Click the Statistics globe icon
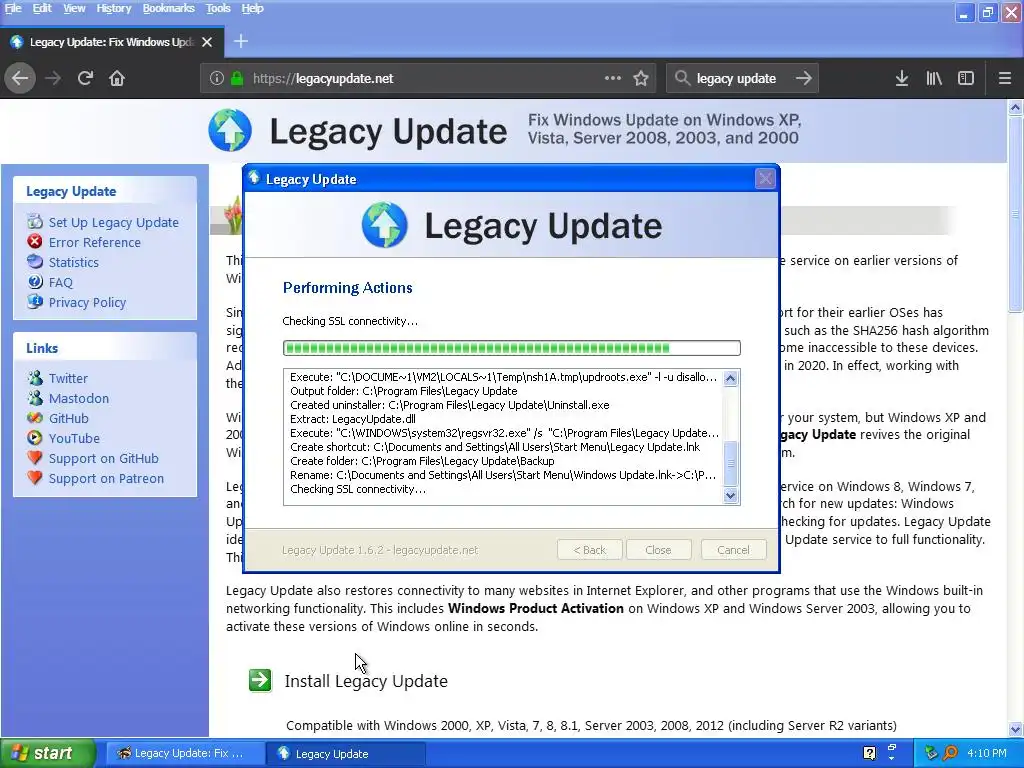 (x=35, y=261)
